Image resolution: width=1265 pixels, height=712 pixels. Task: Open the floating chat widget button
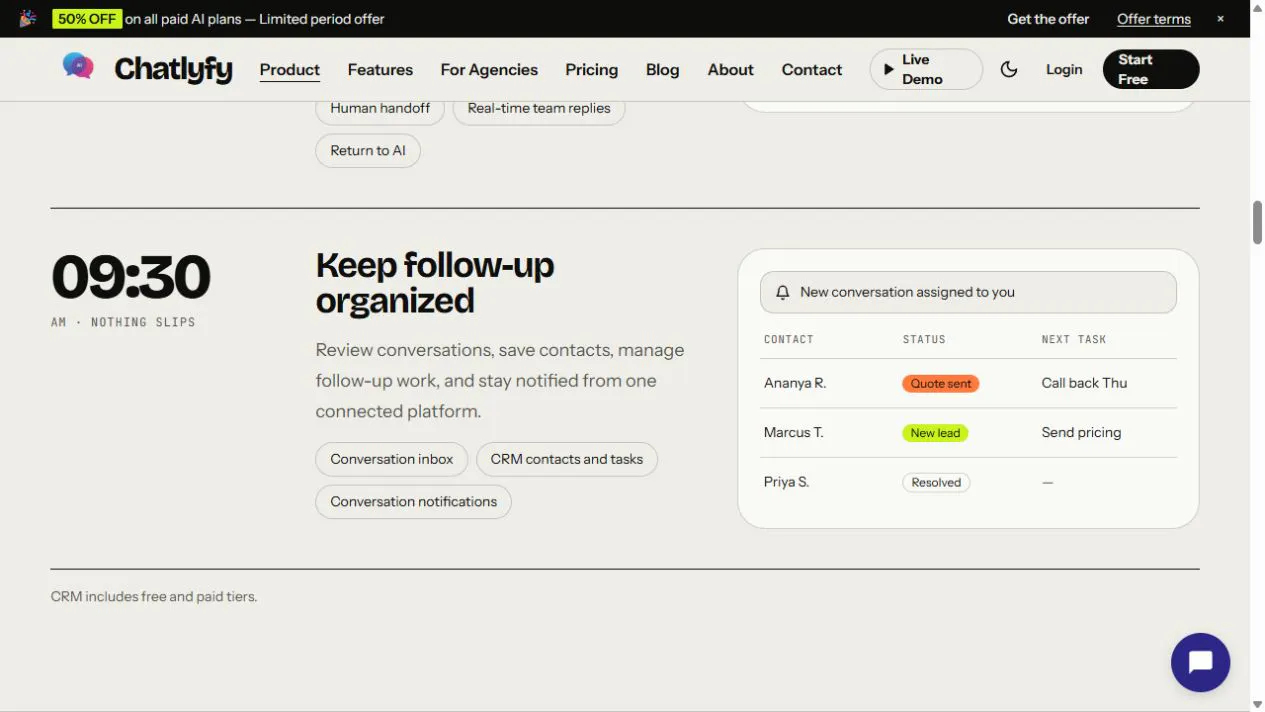coord(1200,662)
